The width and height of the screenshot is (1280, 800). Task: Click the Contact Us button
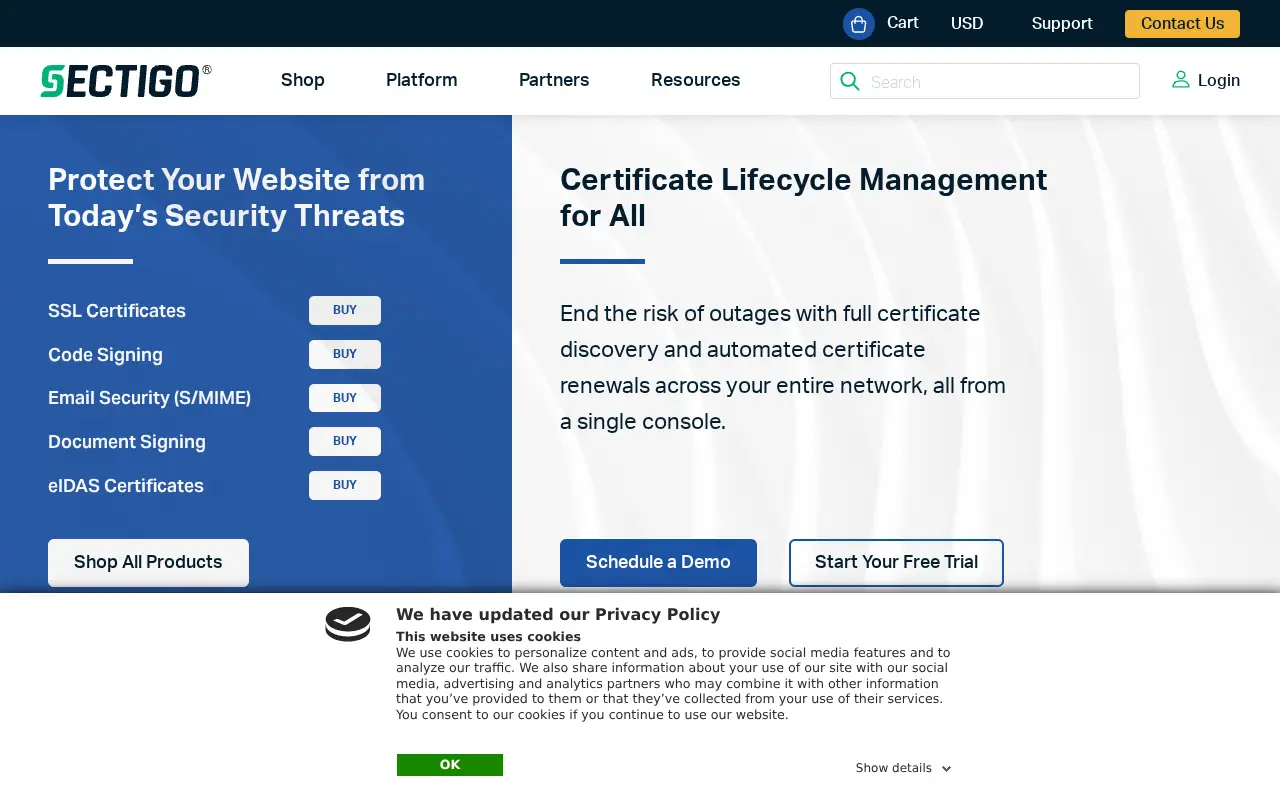[x=1182, y=24]
